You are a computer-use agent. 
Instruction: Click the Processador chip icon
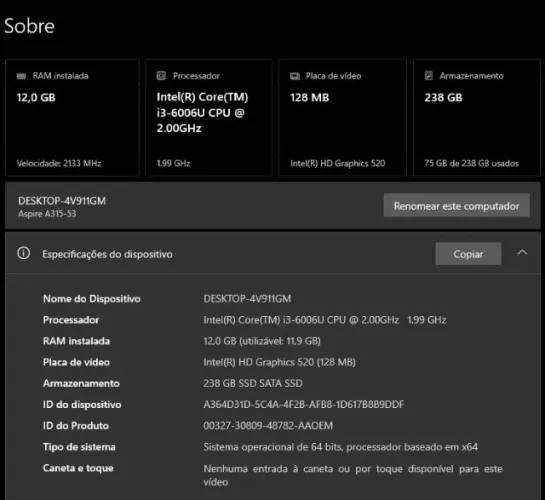[x=161, y=76]
